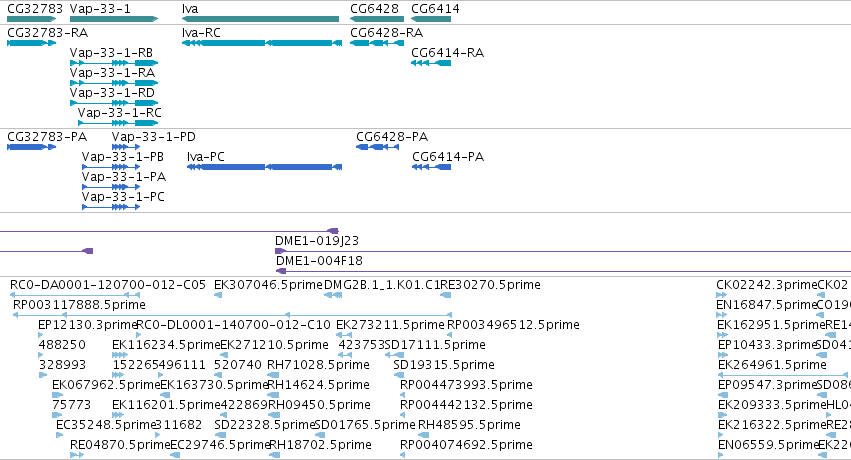The image size is (851, 460).
Task: Click the Vap-33-1-PC feature
Action: coord(111,207)
